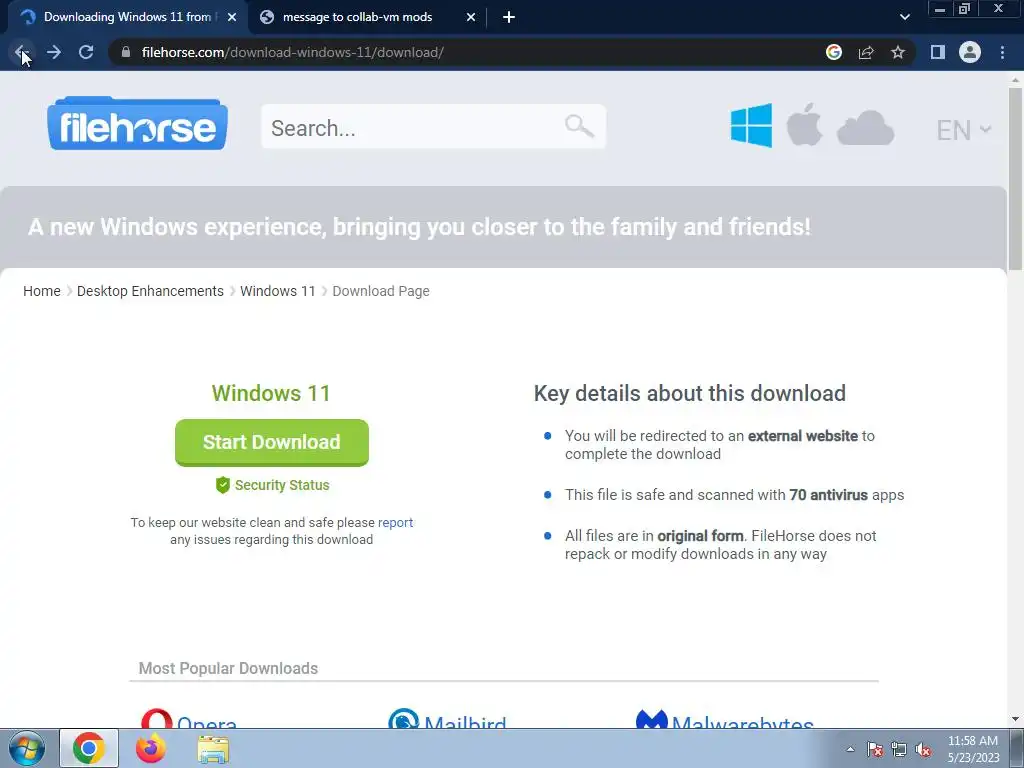Open the Malwarebytes link text
The width and height of the screenshot is (1024, 768).
click(x=743, y=722)
